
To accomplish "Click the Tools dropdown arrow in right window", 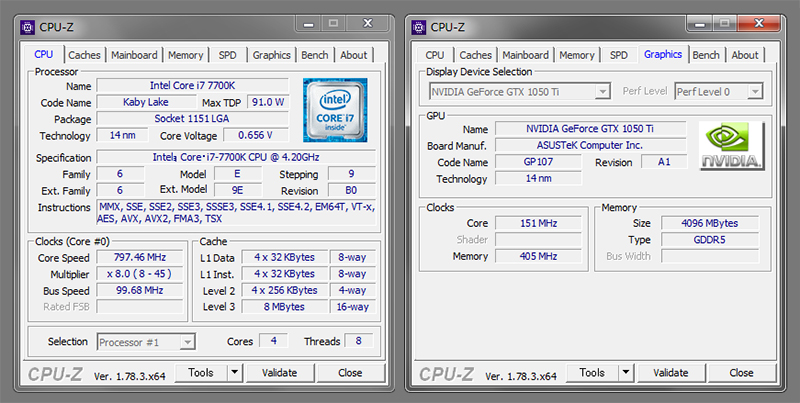I will 624,373.
